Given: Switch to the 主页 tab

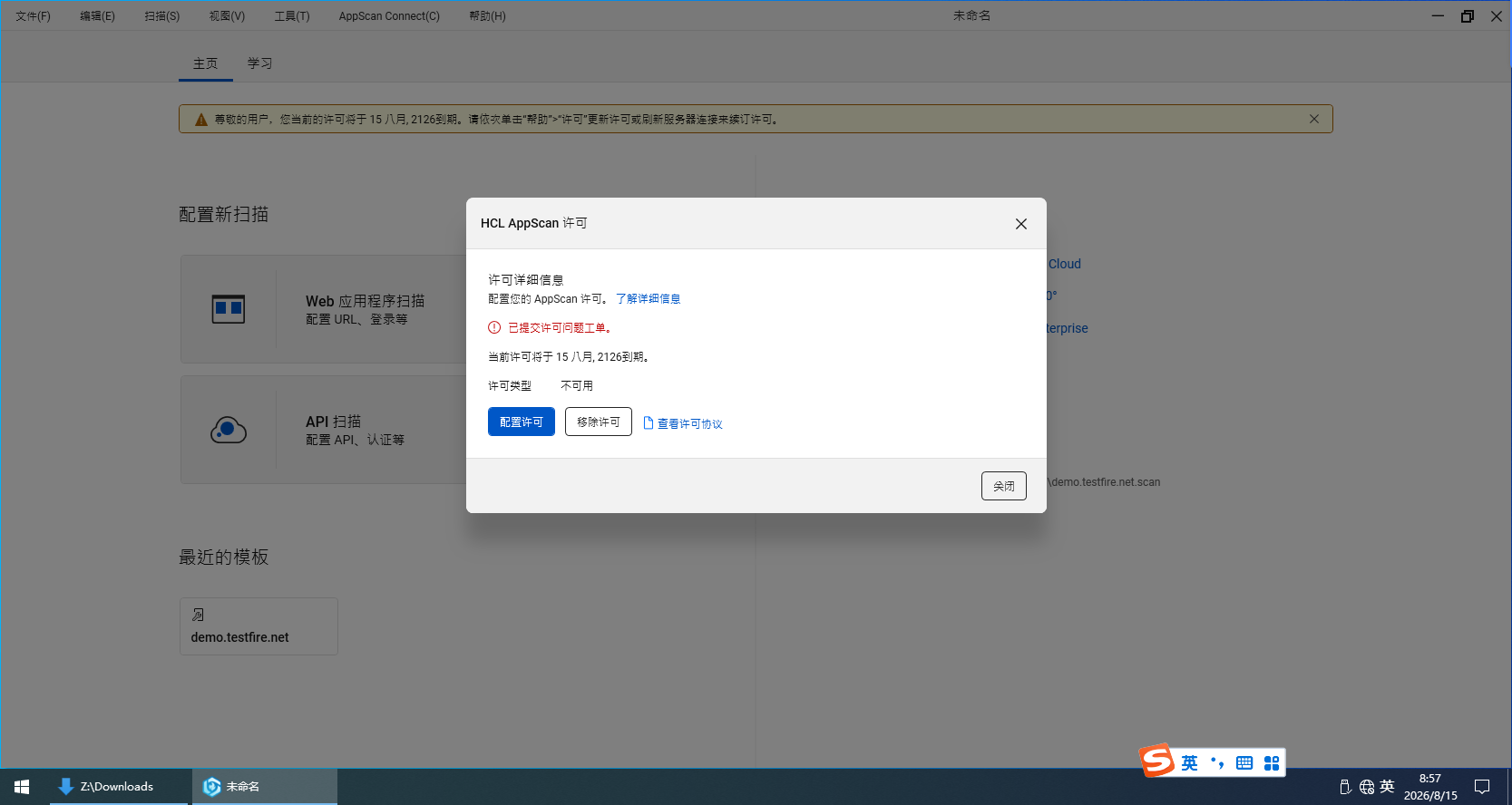Looking at the screenshot, I should pyautogui.click(x=206, y=63).
